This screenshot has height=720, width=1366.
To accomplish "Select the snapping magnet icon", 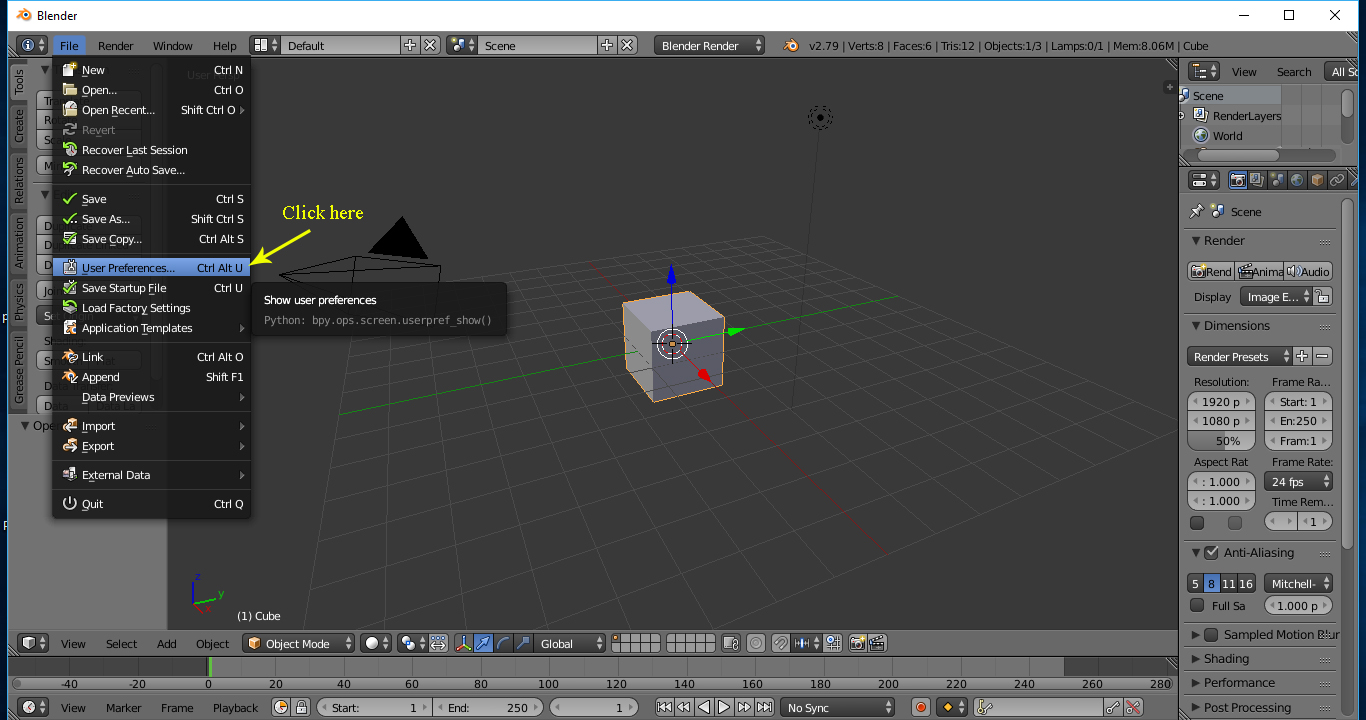I will coord(780,643).
